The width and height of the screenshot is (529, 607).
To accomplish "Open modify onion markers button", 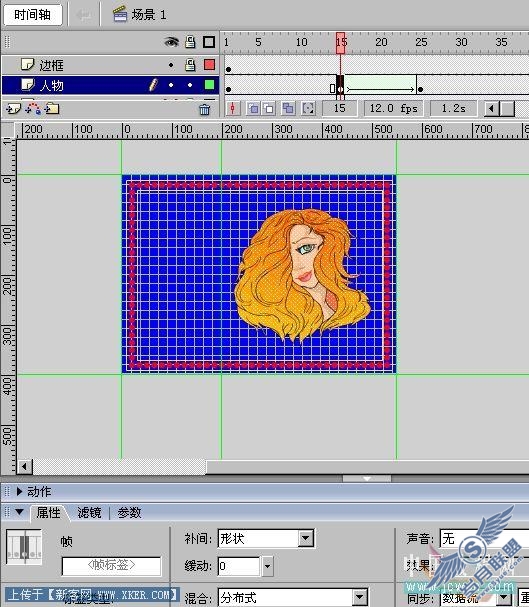I will [308, 109].
